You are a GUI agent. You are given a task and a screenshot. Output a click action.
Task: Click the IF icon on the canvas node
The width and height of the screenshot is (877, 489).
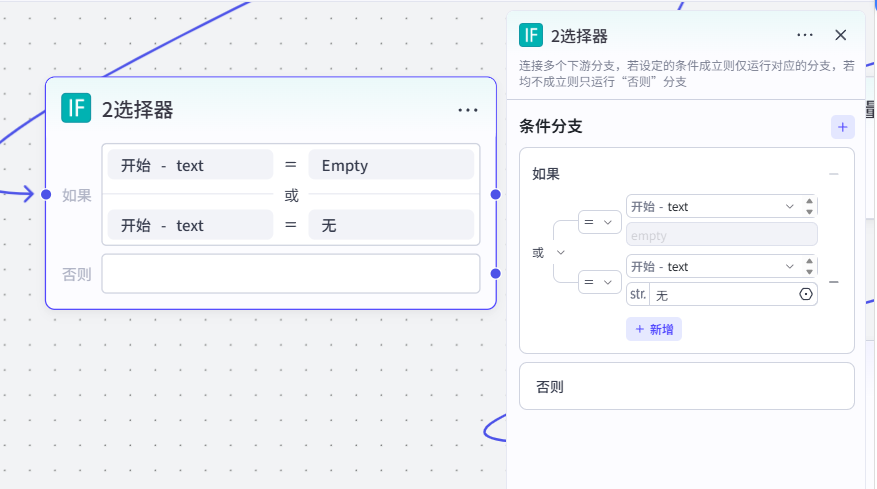pyautogui.click(x=76, y=108)
